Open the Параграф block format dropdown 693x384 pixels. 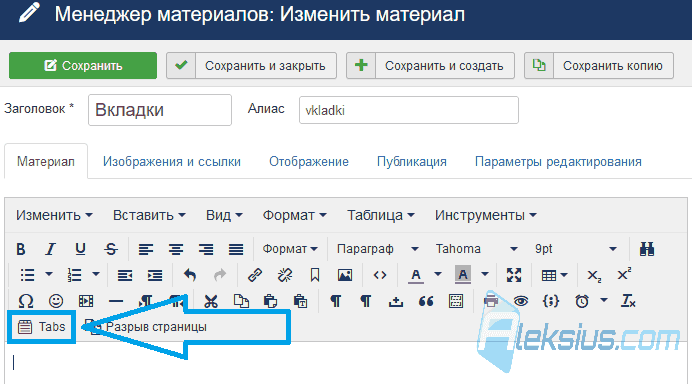point(377,249)
